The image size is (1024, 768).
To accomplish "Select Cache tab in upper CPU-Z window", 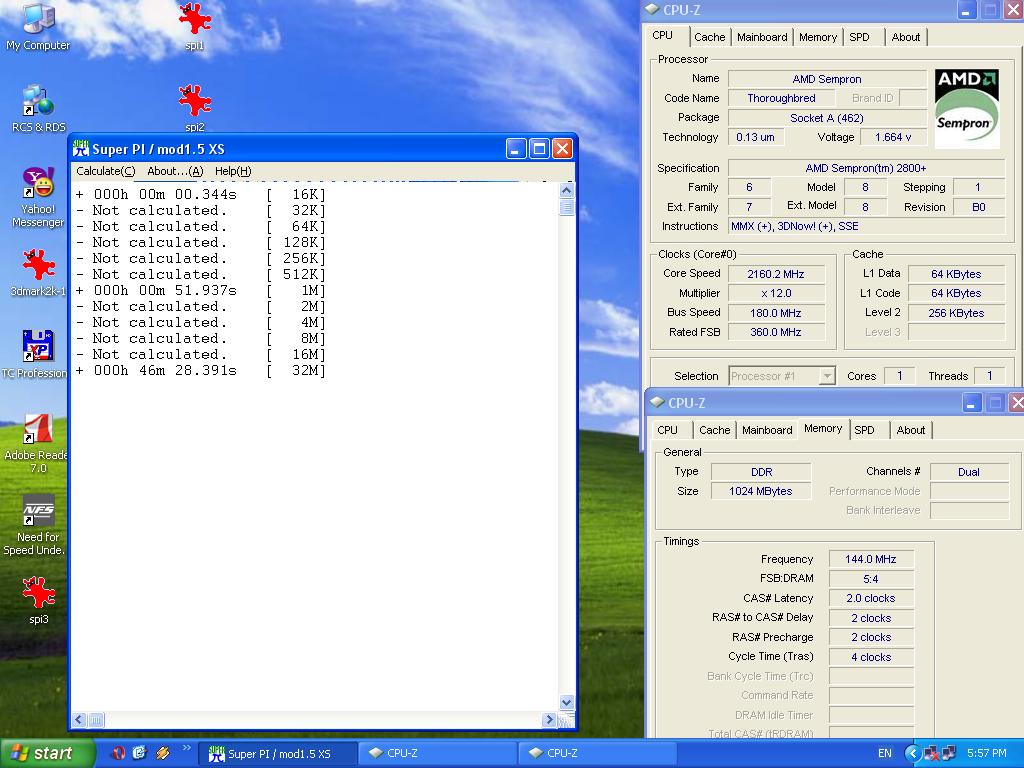I will (709, 37).
